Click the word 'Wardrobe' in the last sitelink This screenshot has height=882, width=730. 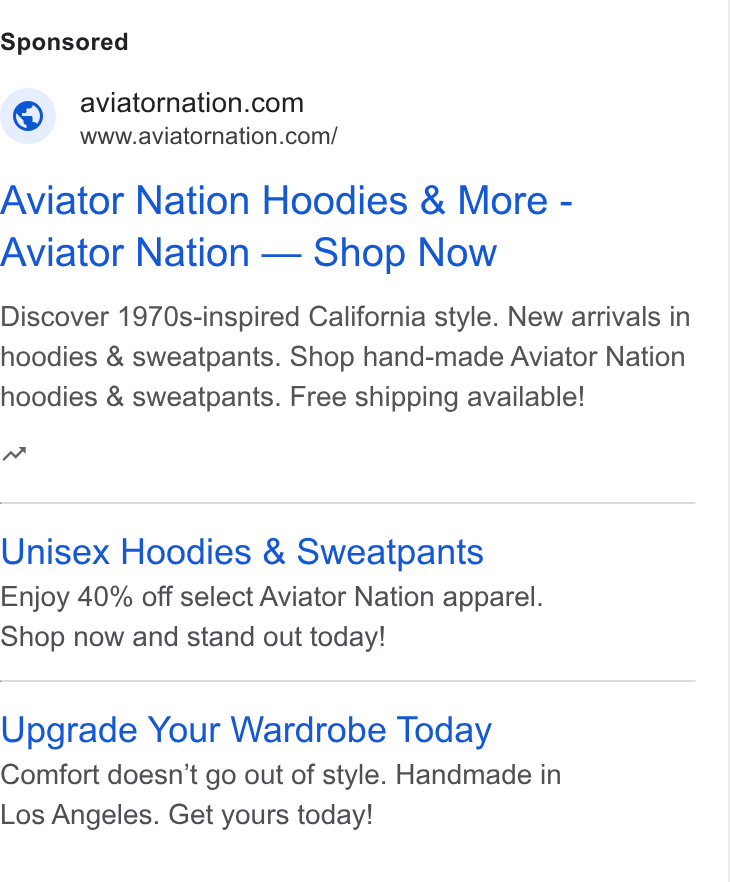(308, 730)
